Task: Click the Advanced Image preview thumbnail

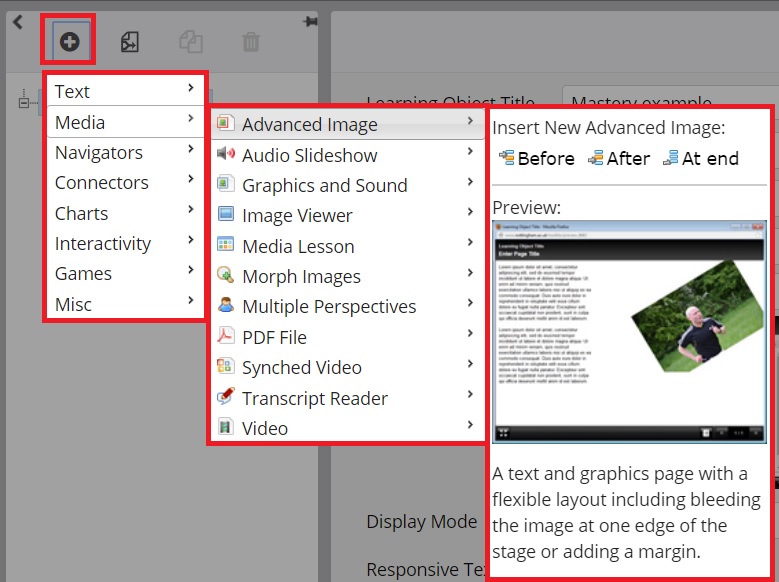Action: 629,331
